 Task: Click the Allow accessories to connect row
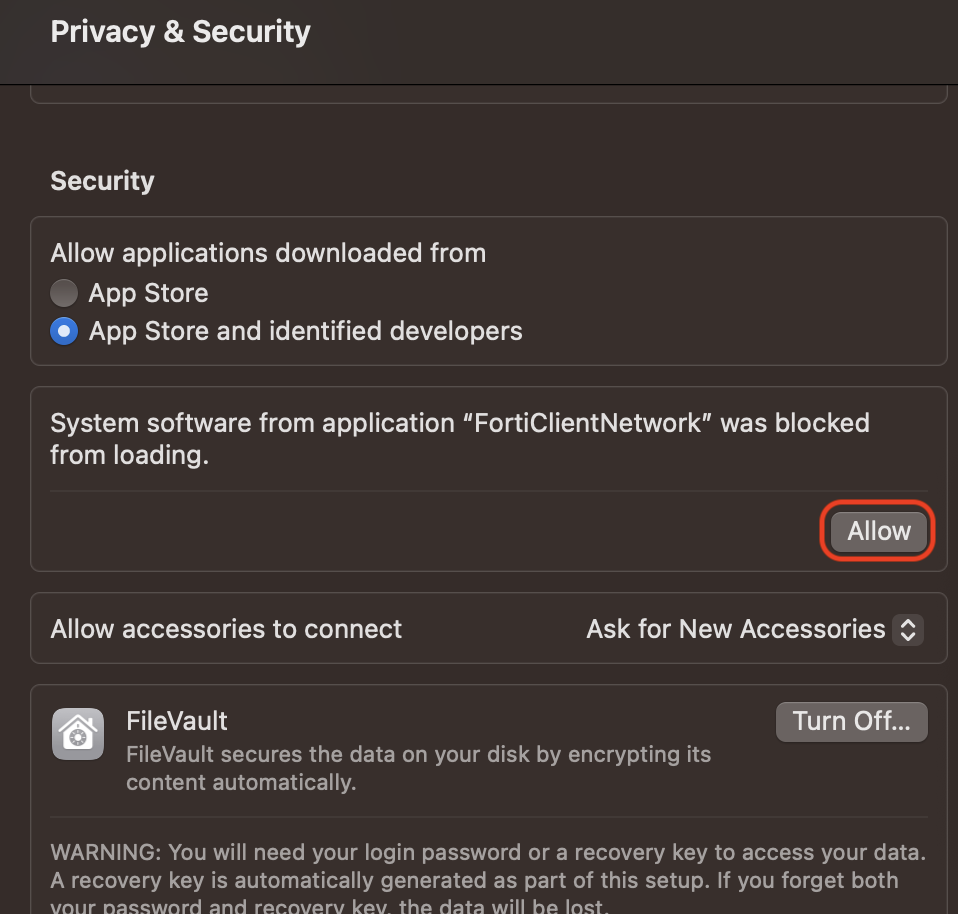(488, 628)
